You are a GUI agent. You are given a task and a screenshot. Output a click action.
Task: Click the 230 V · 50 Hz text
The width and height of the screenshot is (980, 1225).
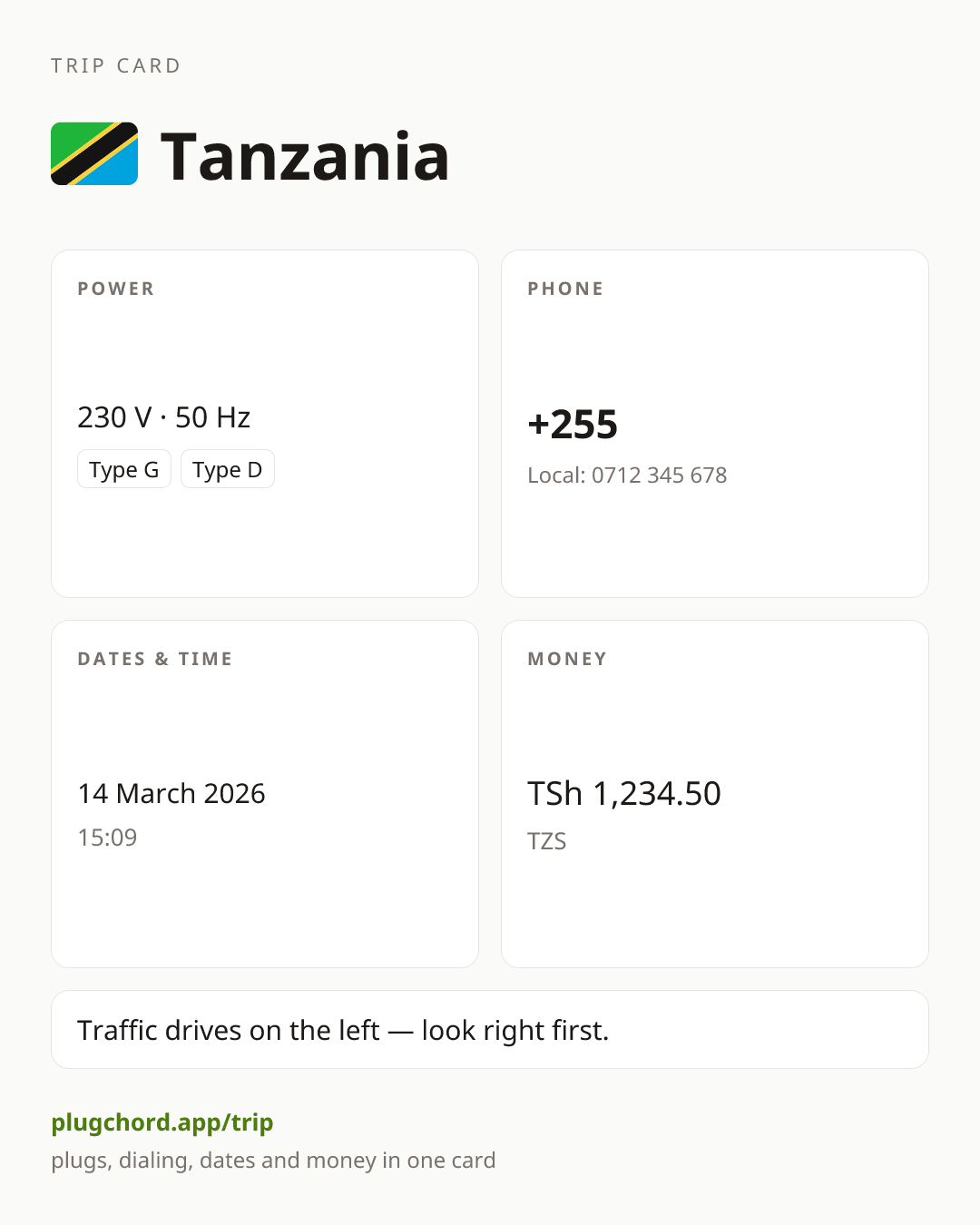[164, 417]
